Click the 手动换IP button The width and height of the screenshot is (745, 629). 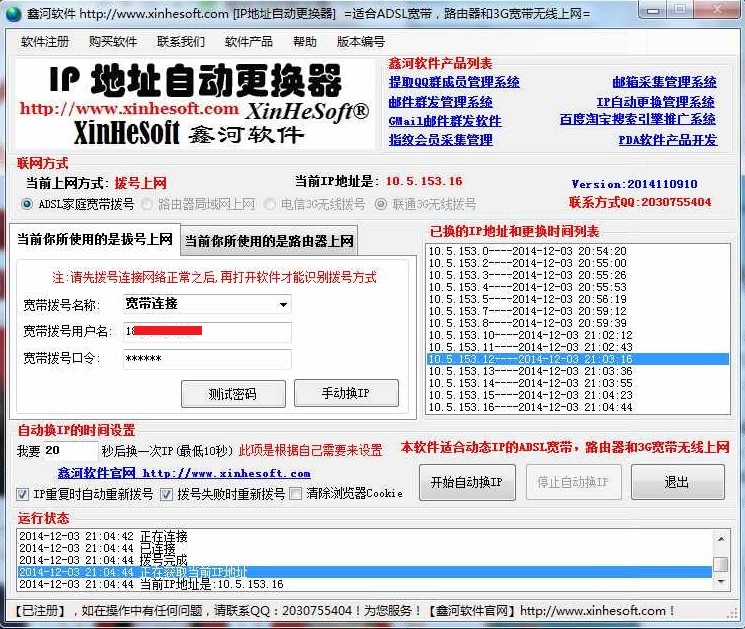point(346,393)
